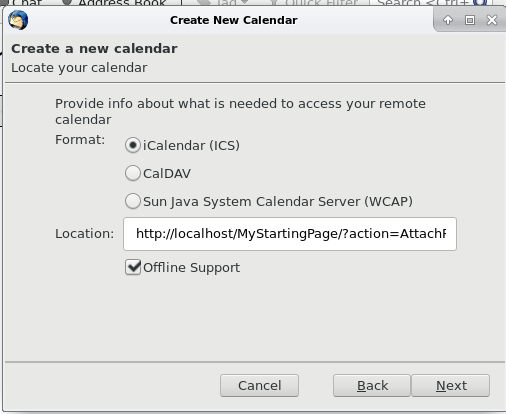Cancel the calendar creation wizard

[259, 386]
